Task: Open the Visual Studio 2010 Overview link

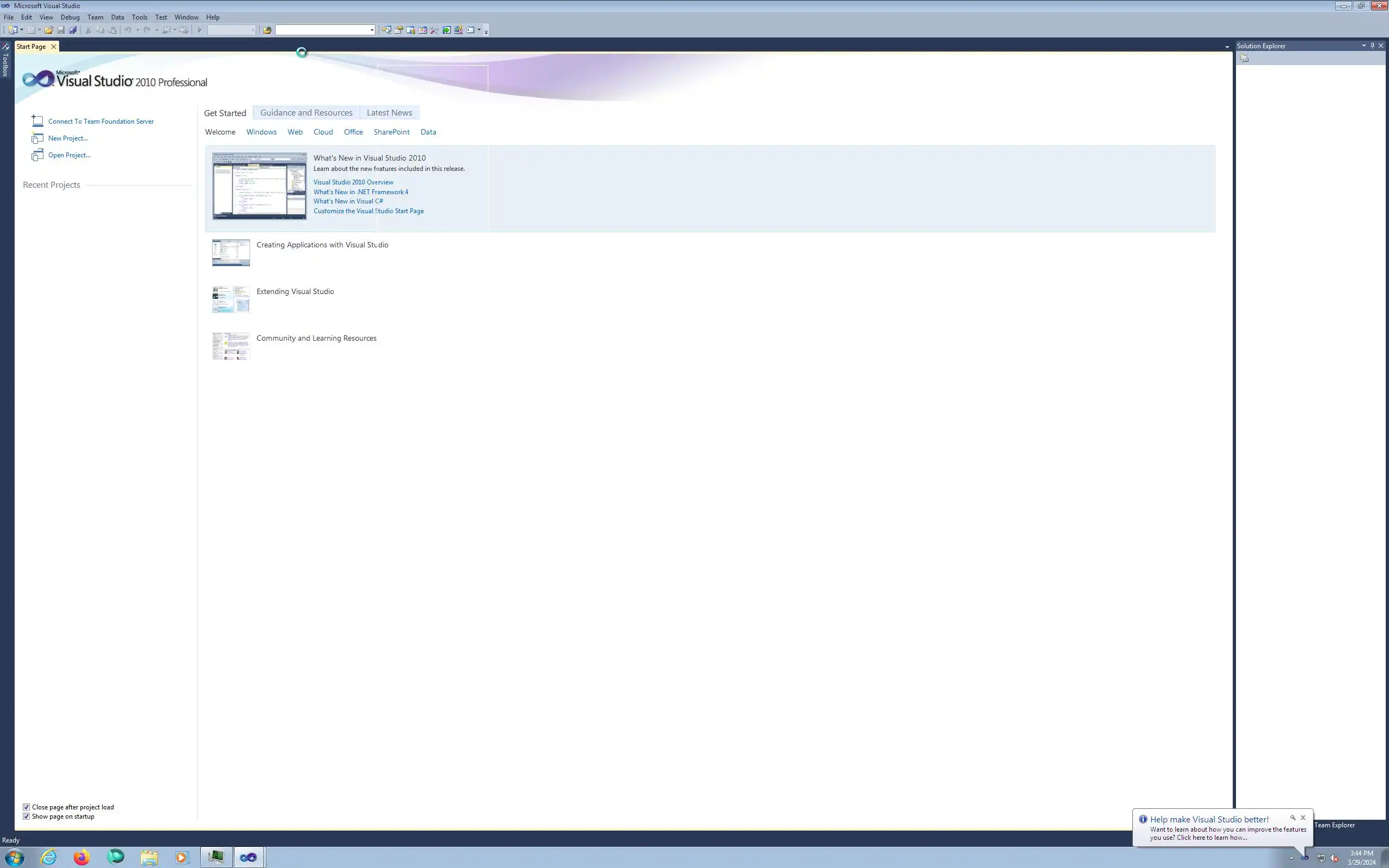Action: [x=353, y=182]
